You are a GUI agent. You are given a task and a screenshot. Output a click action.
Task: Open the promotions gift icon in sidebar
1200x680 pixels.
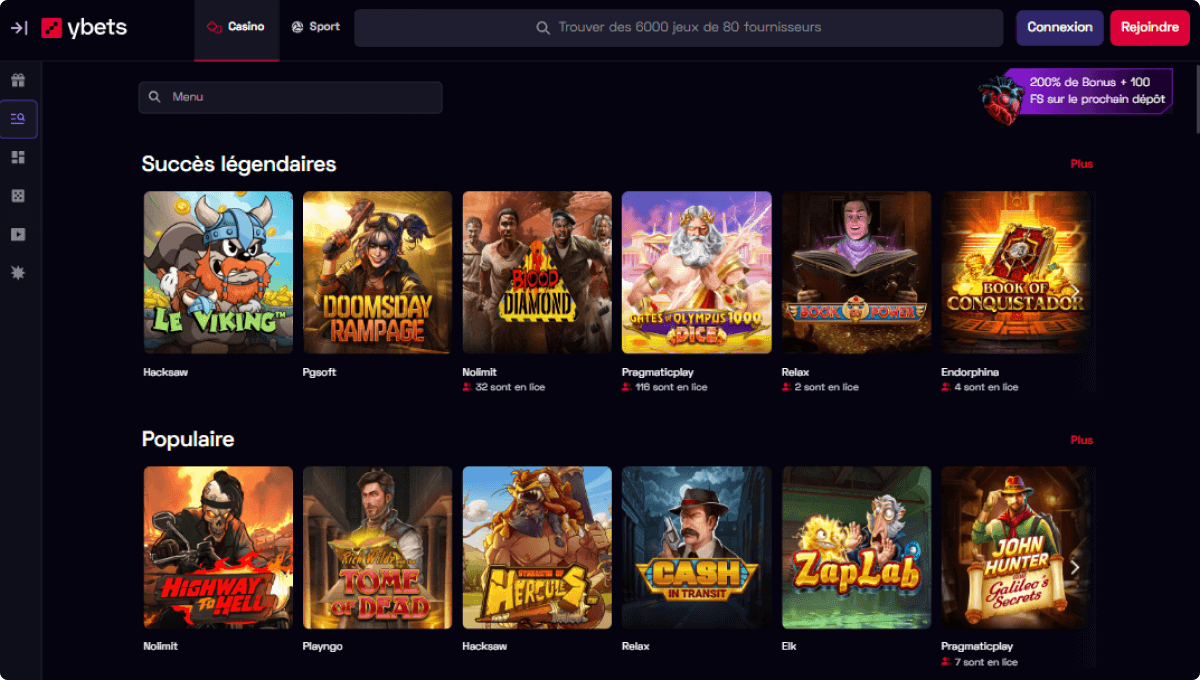[x=18, y=80]
